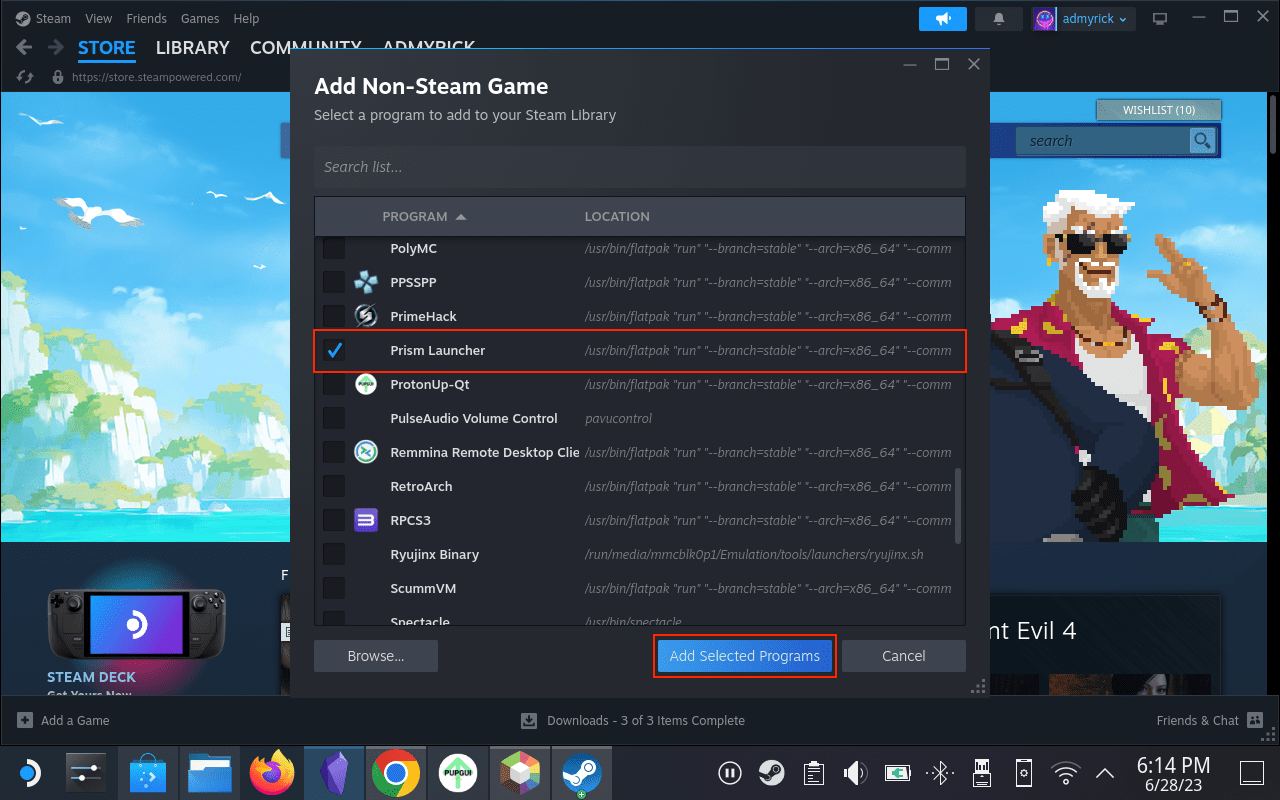This screenshot has height=800, width=1280.
Task: Click the store search magnifier icon
Action: point(1202,141)
